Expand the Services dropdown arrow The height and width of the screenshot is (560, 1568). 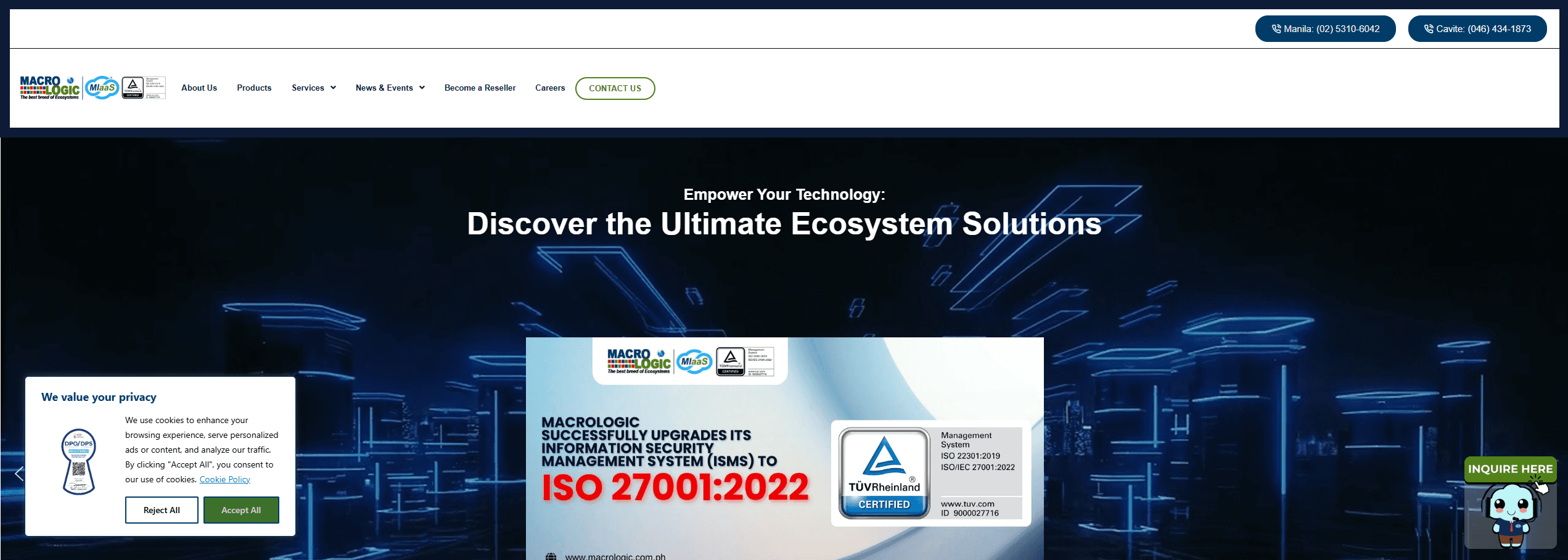[333, 88]
